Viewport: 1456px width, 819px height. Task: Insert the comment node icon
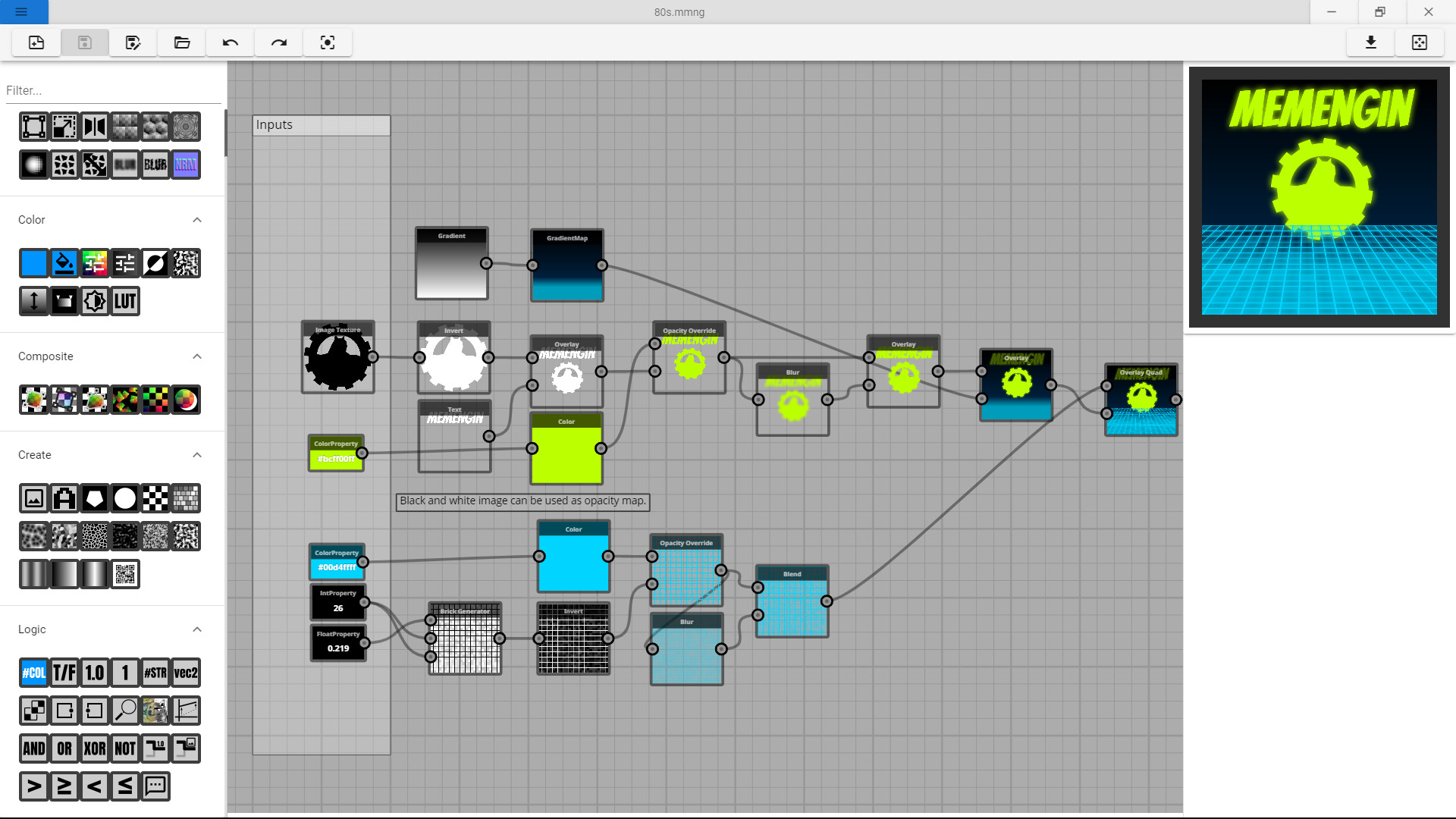(155, 786)
